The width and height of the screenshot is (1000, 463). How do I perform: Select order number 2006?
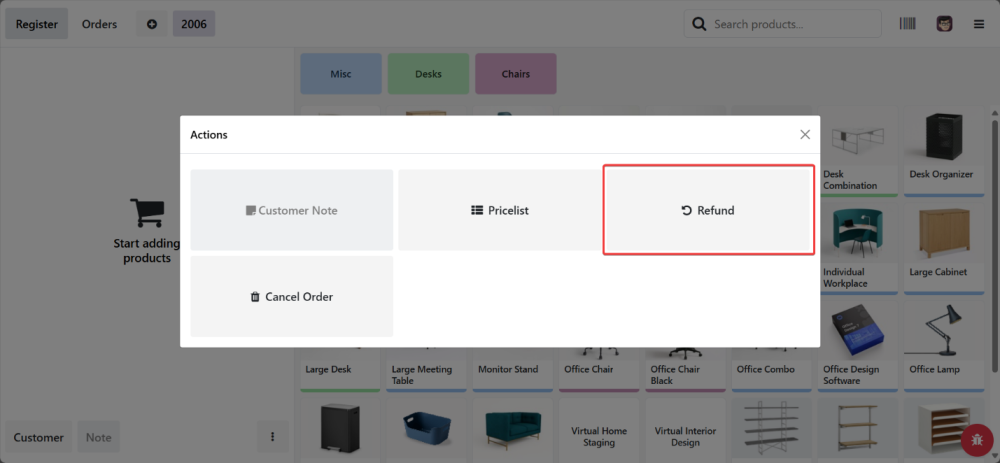[x=194, y=24]
